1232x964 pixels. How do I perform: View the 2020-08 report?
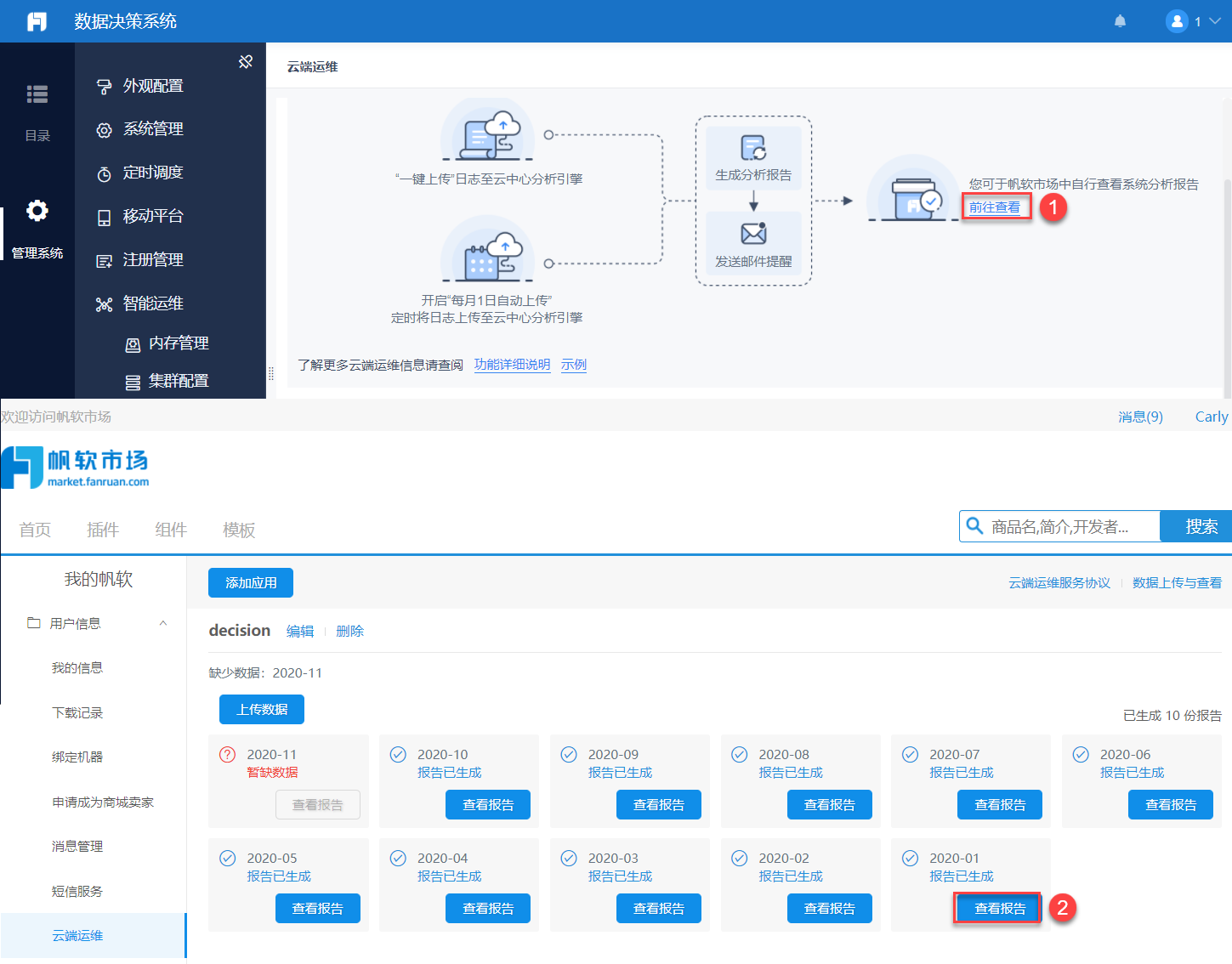830,805
